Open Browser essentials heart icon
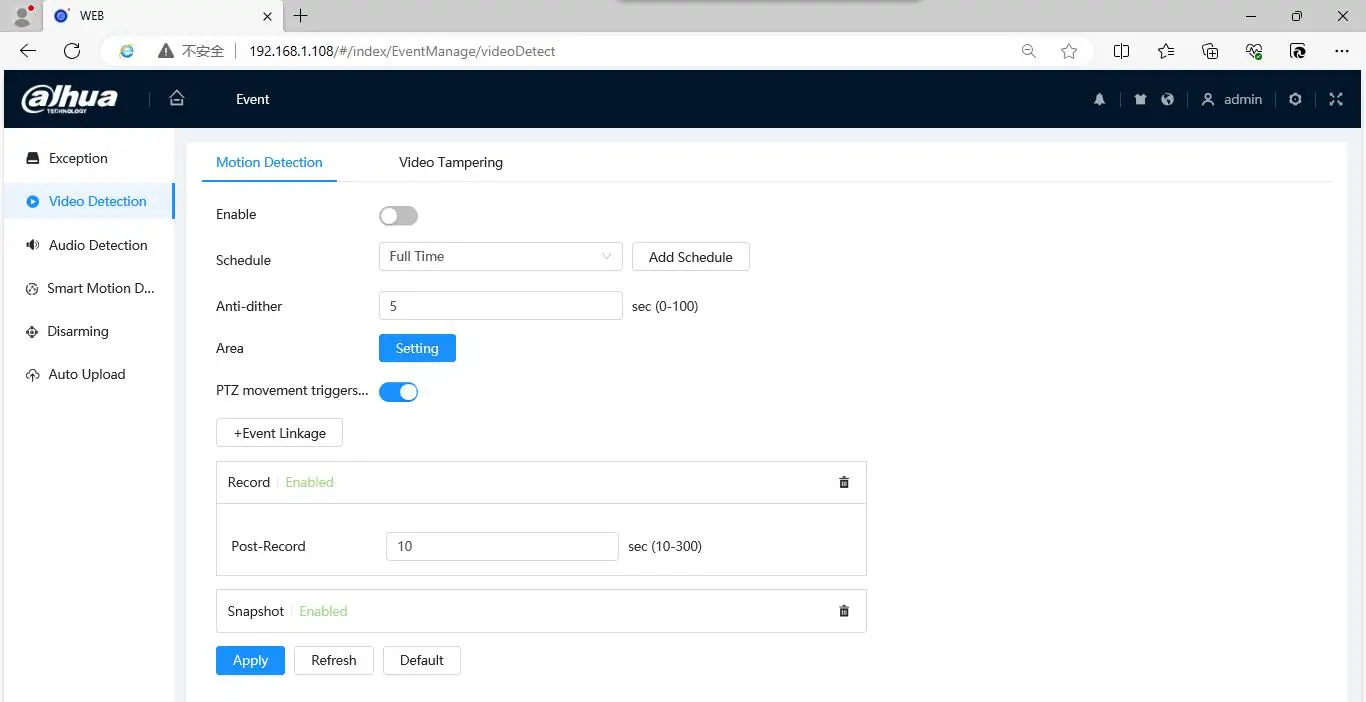This screenshot has height=702, width=1366. point(1254,51)
